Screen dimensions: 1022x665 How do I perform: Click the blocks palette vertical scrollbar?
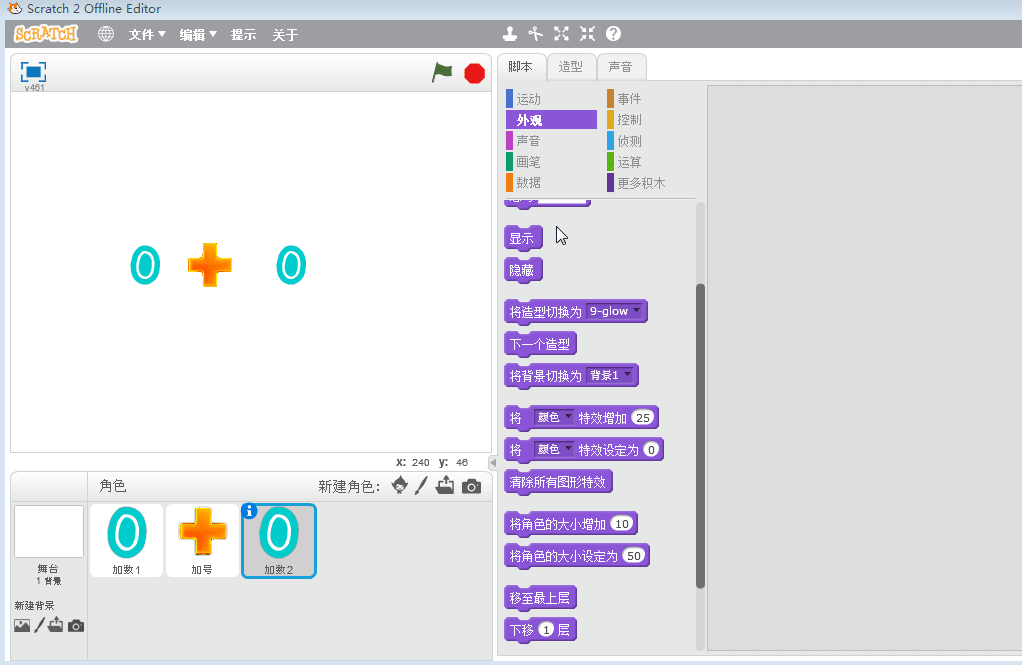(x=700, y=435)
